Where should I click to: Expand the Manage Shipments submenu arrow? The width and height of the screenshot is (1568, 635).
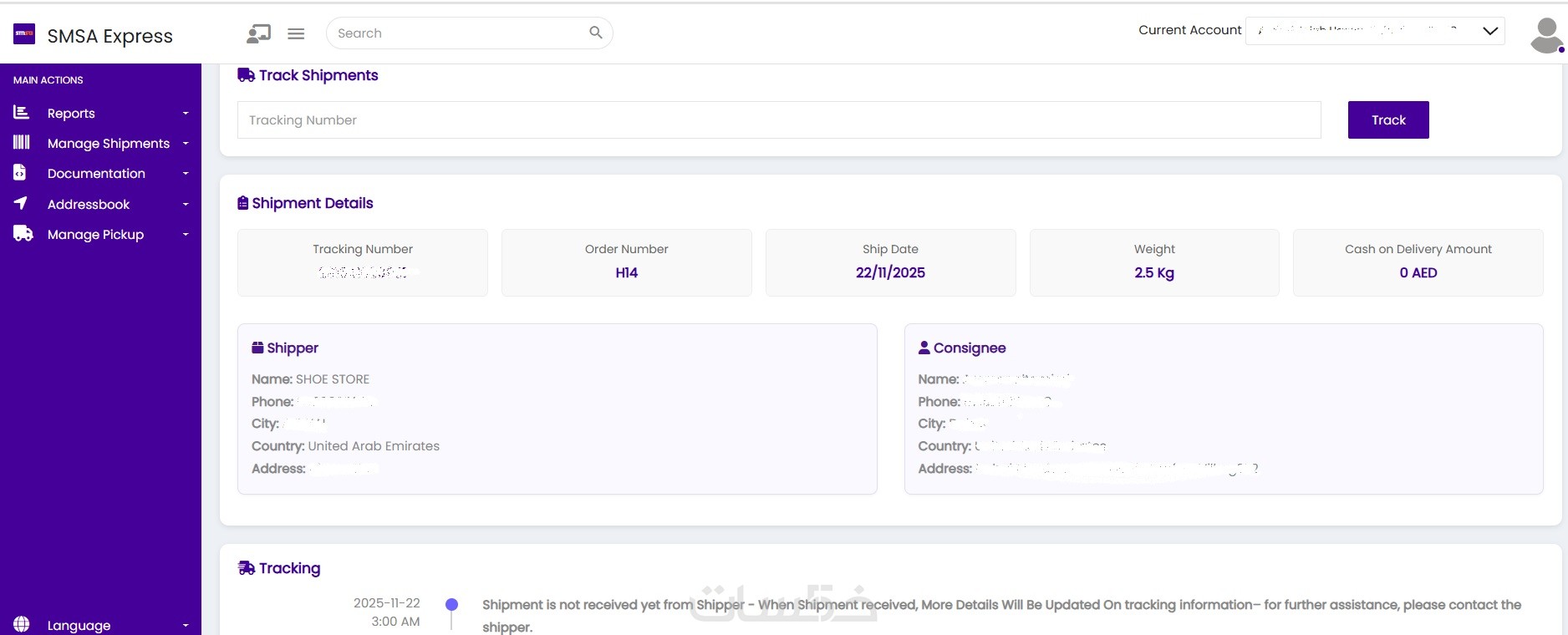click(x=186, y=144)
